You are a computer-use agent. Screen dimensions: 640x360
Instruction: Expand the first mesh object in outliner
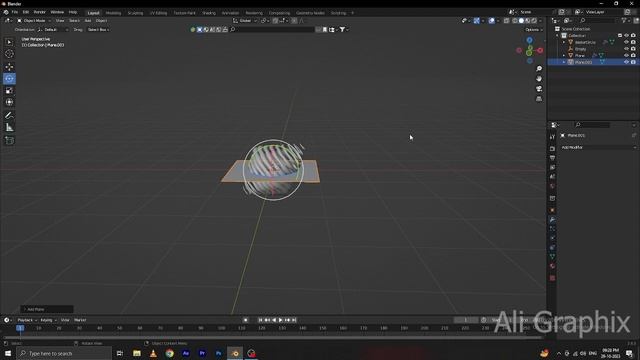(564, 42)
